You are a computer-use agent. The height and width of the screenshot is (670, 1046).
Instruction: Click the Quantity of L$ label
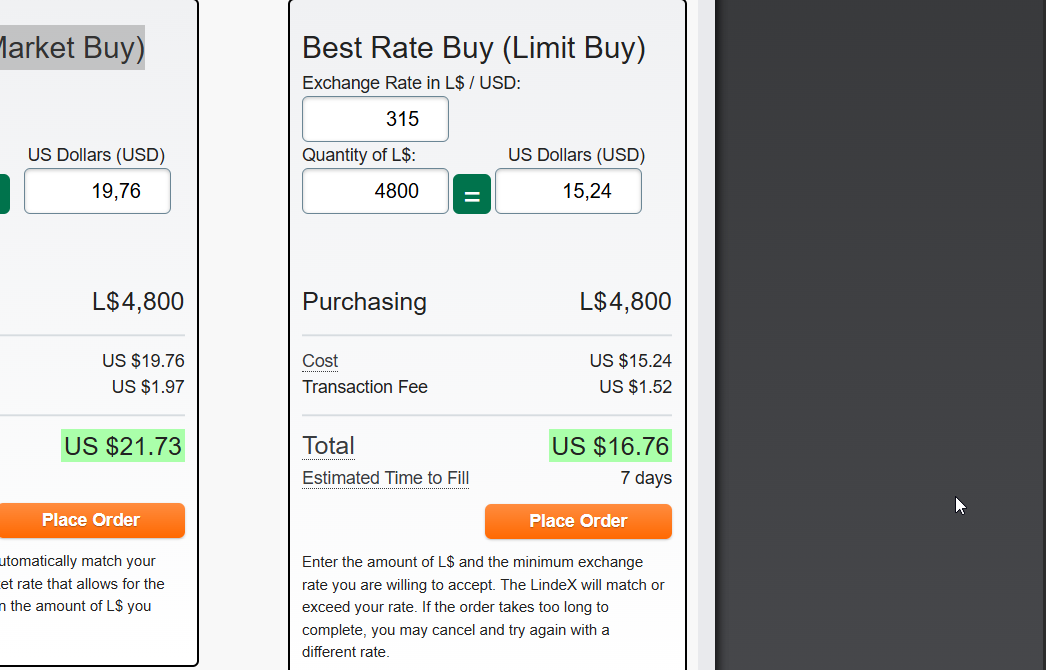pyautogui.click(x=358, y=155)
